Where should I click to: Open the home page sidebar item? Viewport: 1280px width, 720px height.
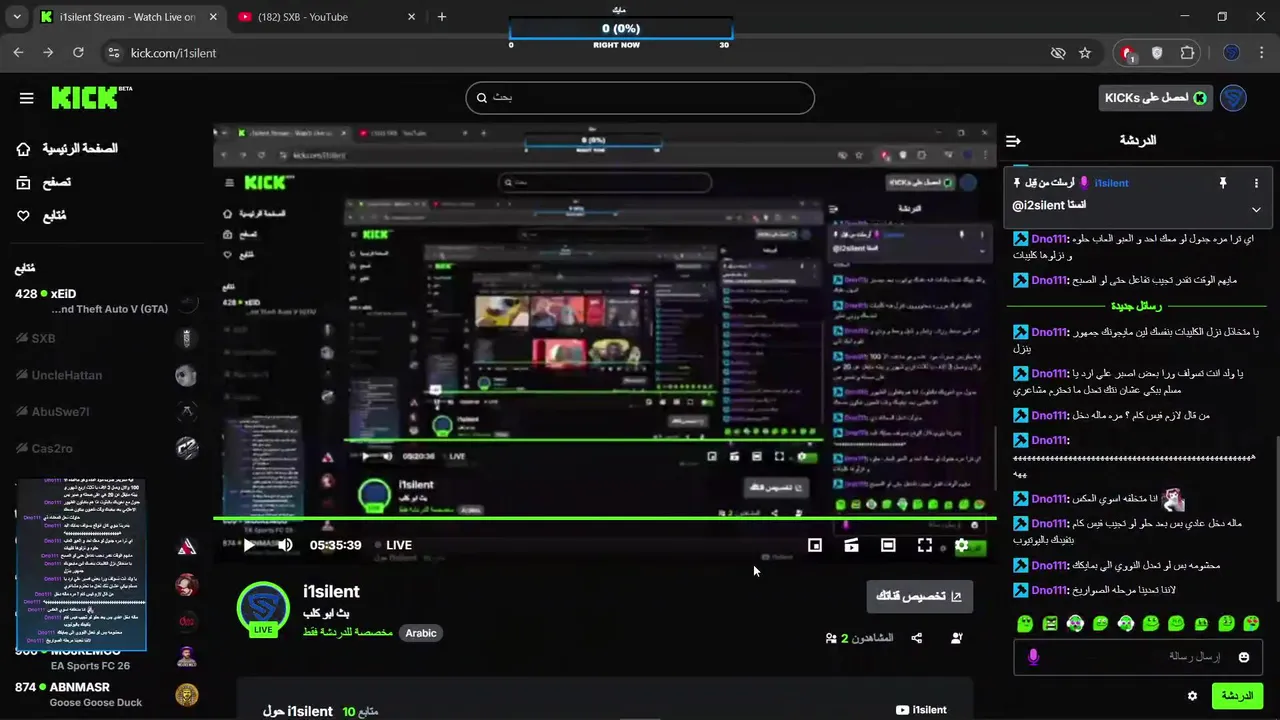click(x=68, y=149)
